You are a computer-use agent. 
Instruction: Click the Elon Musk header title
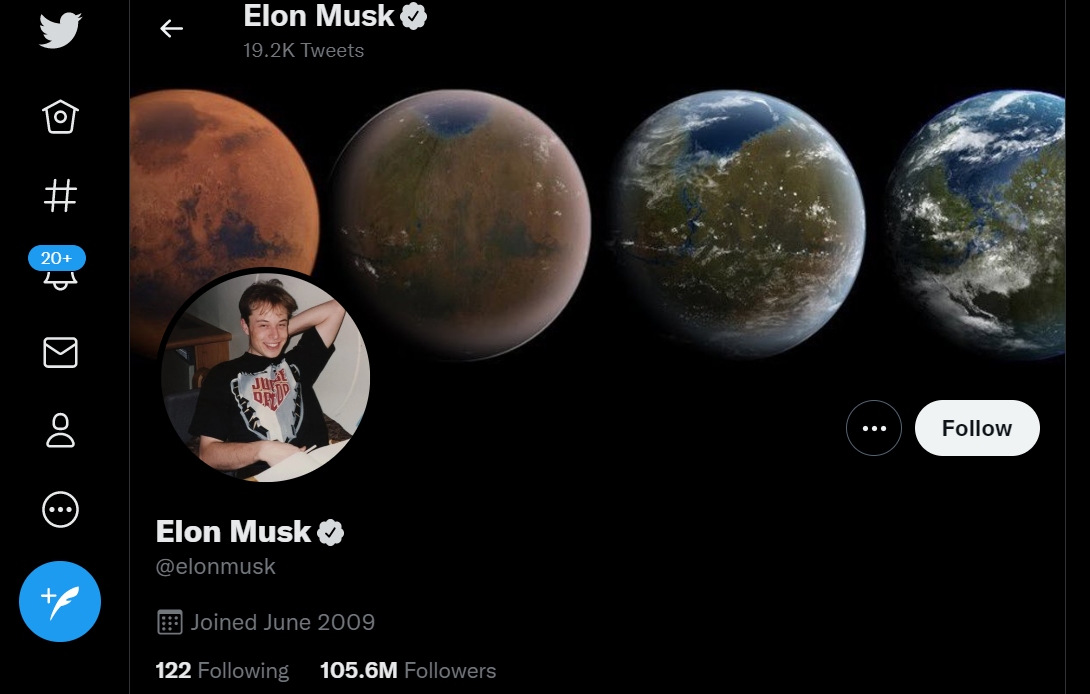(319, 16)
